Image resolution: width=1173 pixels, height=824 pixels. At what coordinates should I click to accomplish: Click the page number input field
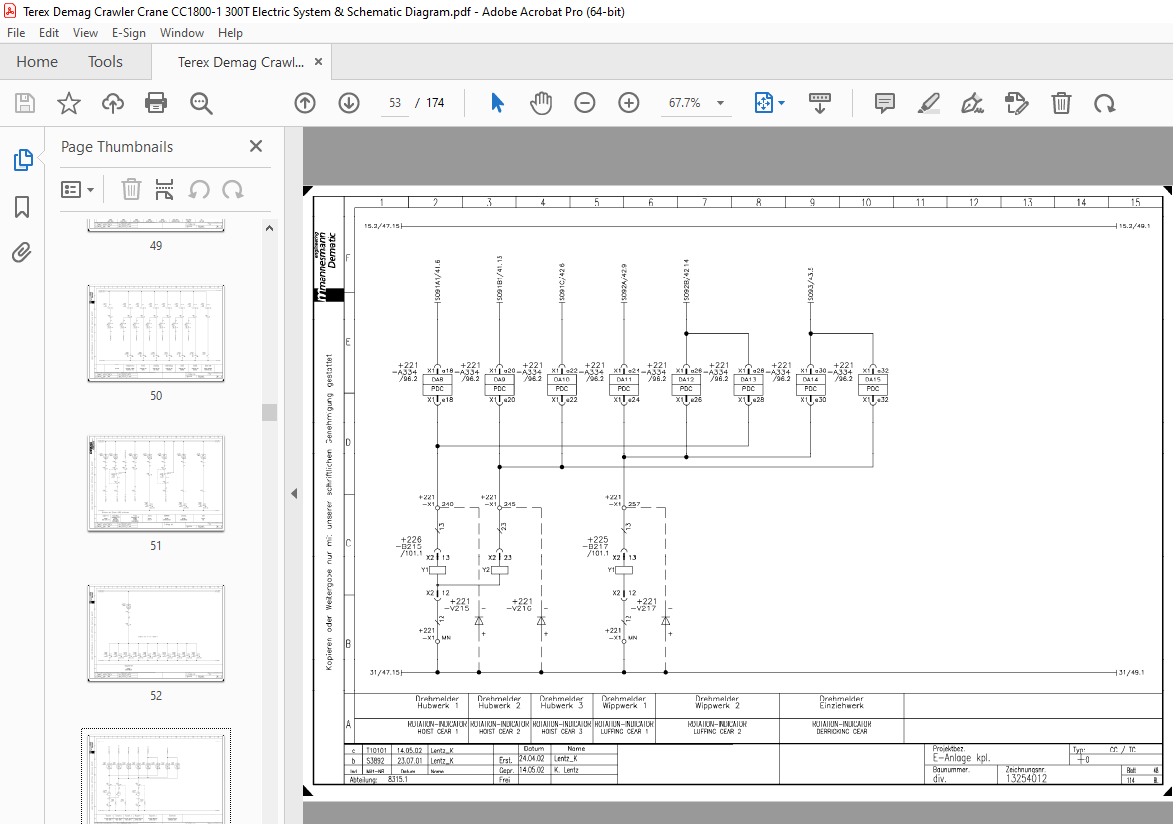395,103
